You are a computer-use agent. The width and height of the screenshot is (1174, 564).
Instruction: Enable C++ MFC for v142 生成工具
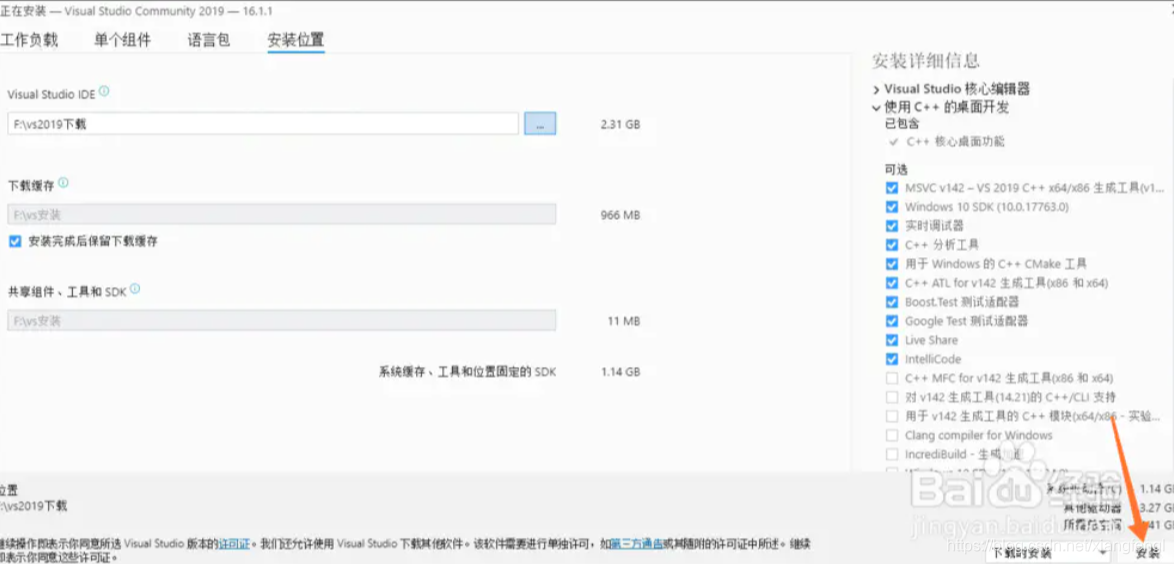(891, 377)
